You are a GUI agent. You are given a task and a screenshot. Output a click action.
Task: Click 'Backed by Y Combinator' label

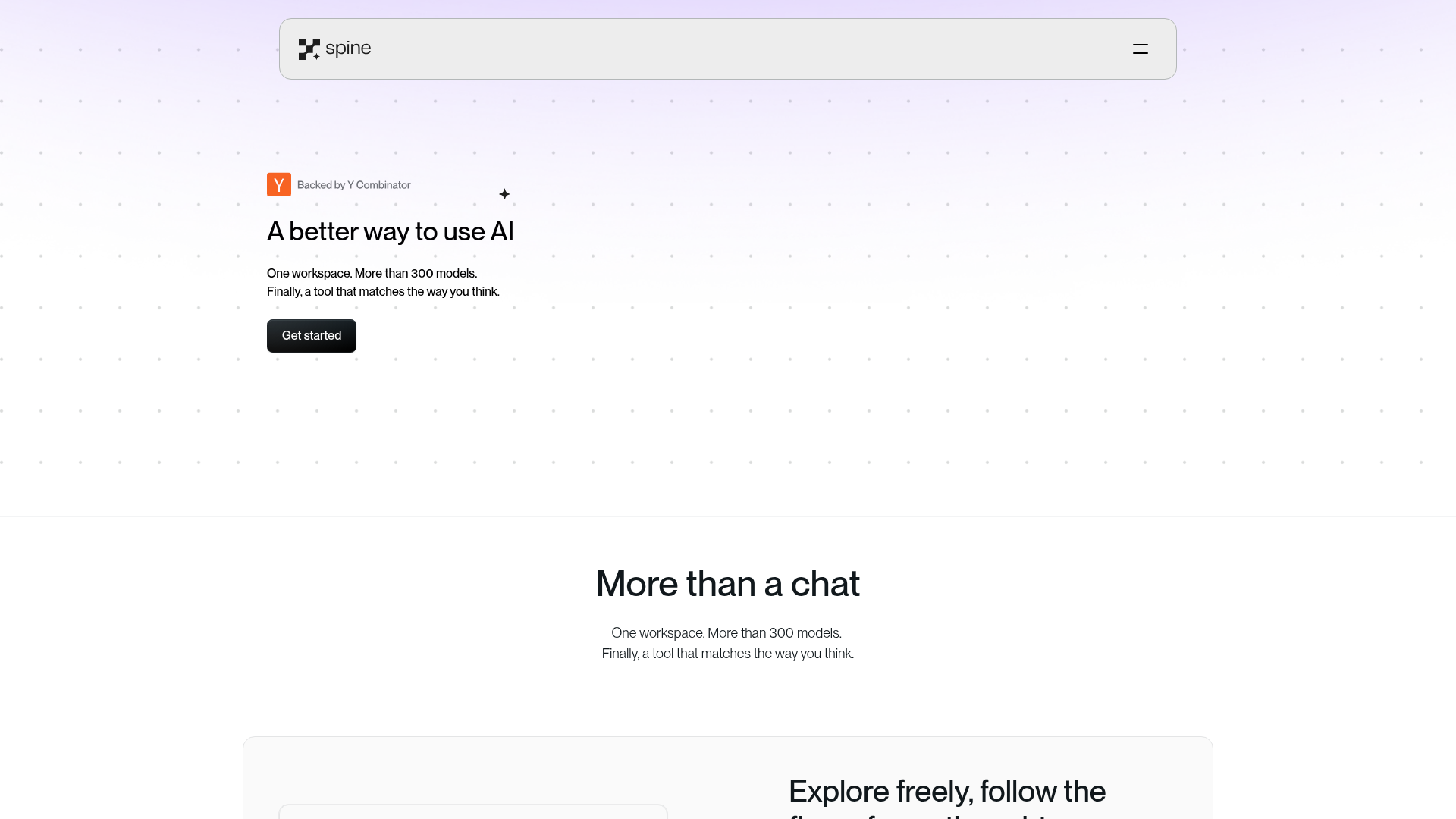353,185
